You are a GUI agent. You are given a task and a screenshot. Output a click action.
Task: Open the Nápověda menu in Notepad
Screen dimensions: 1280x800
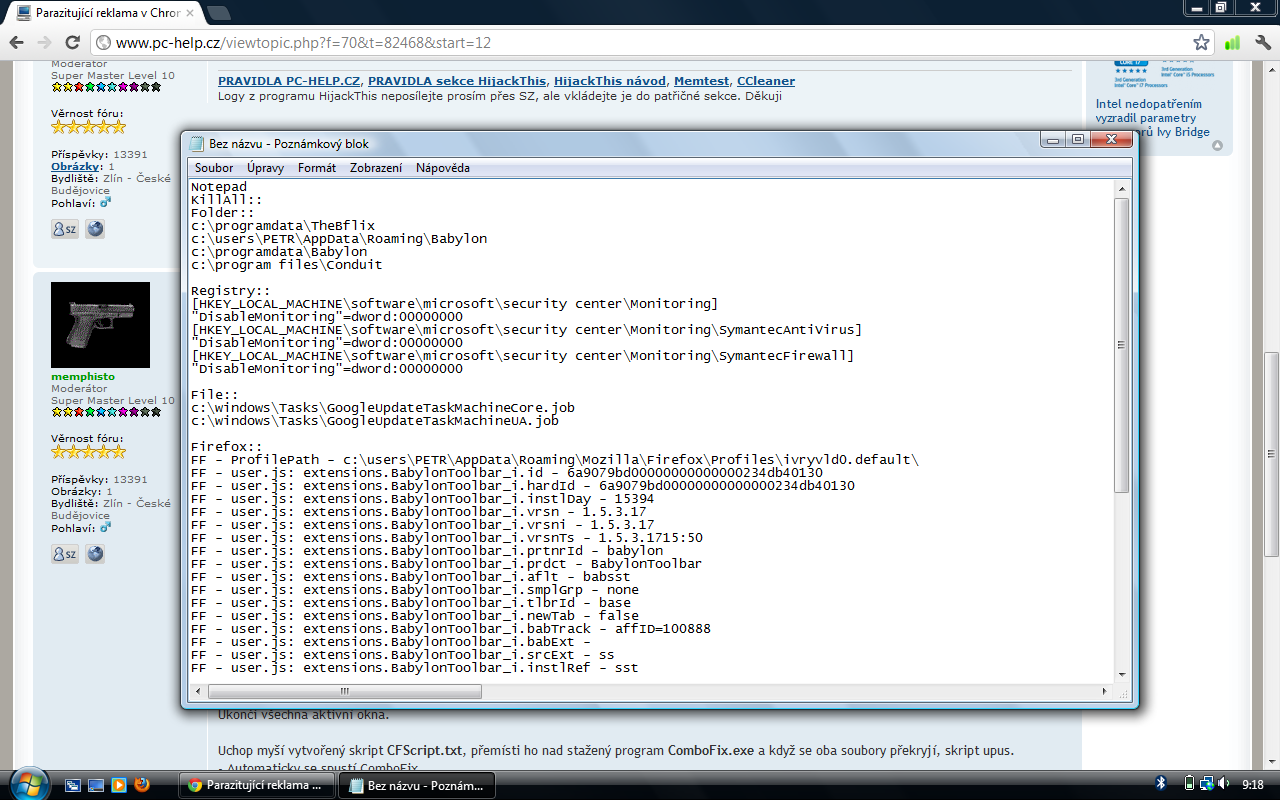pyautogui.click(x=443, y=168)
